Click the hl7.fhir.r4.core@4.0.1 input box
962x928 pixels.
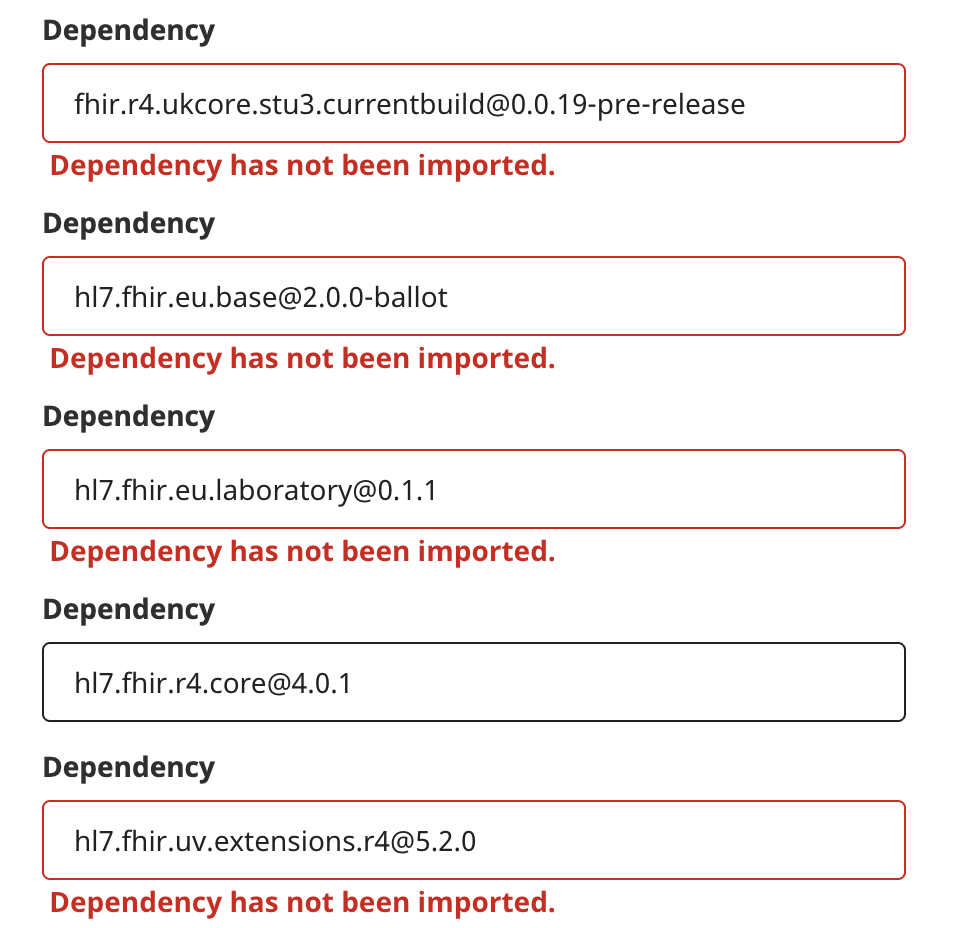tap(473, 682)
